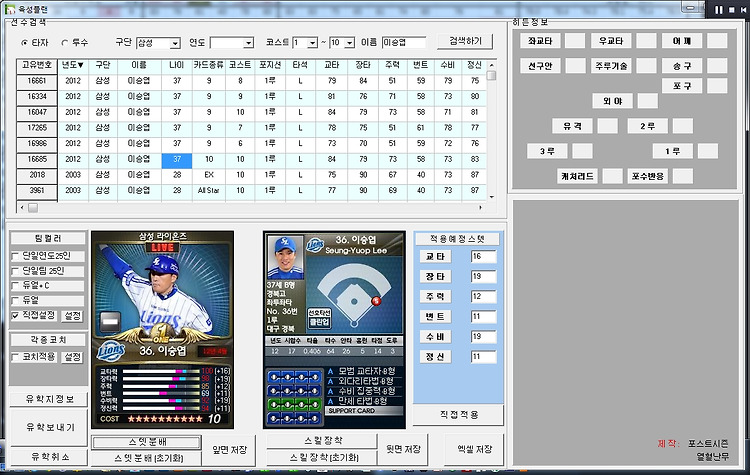The width and height of the screenshot is (750, 475).
Task: Click the Lions logo on the front card
Action: pos(111,352)
